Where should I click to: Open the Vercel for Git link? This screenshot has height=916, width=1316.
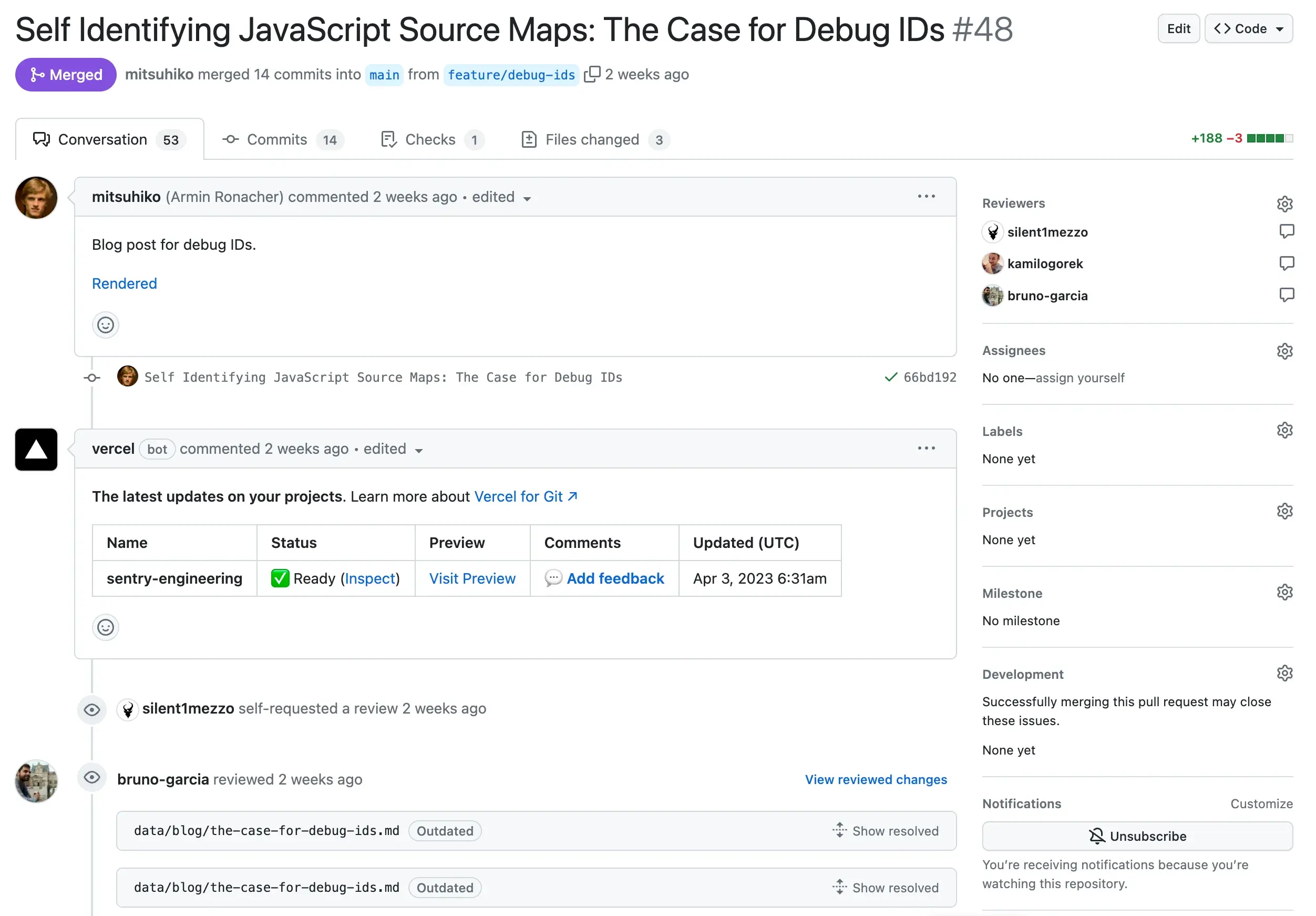click(525, 496)
